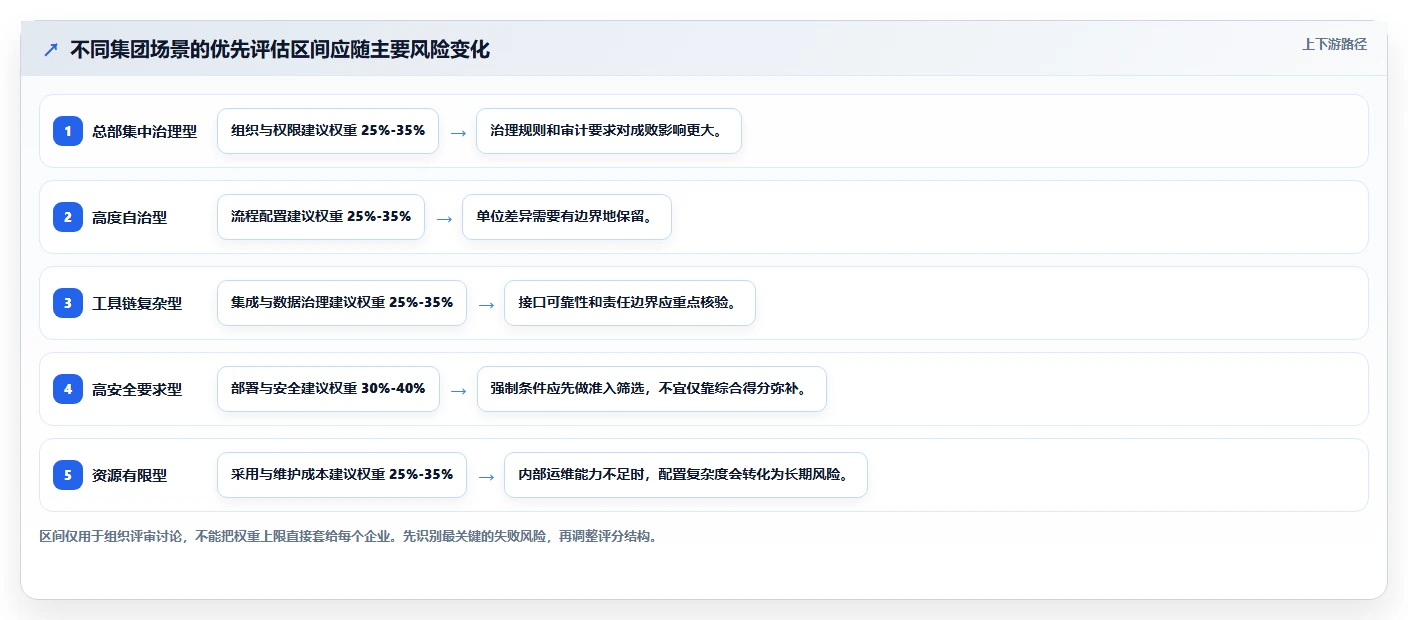Click the 内部运维能力不足时 box
The image size is (1408, 620).
click(x=686, y=475)
